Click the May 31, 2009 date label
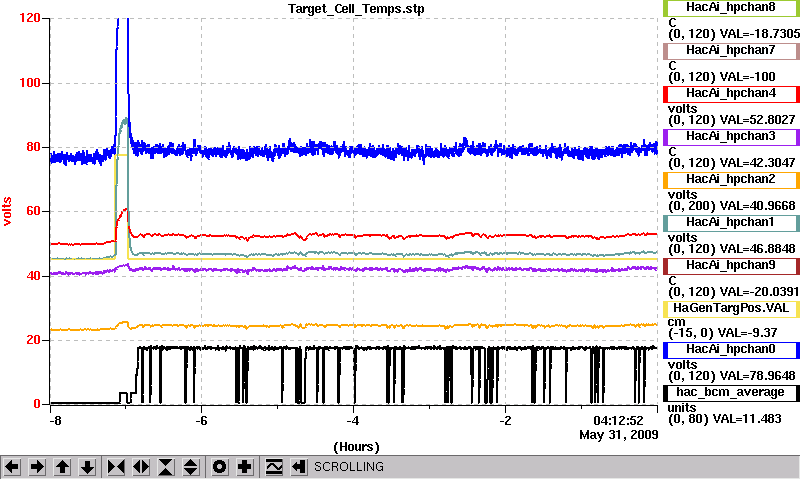Viewport: 800px width, 479px height. tap(618, 435)
